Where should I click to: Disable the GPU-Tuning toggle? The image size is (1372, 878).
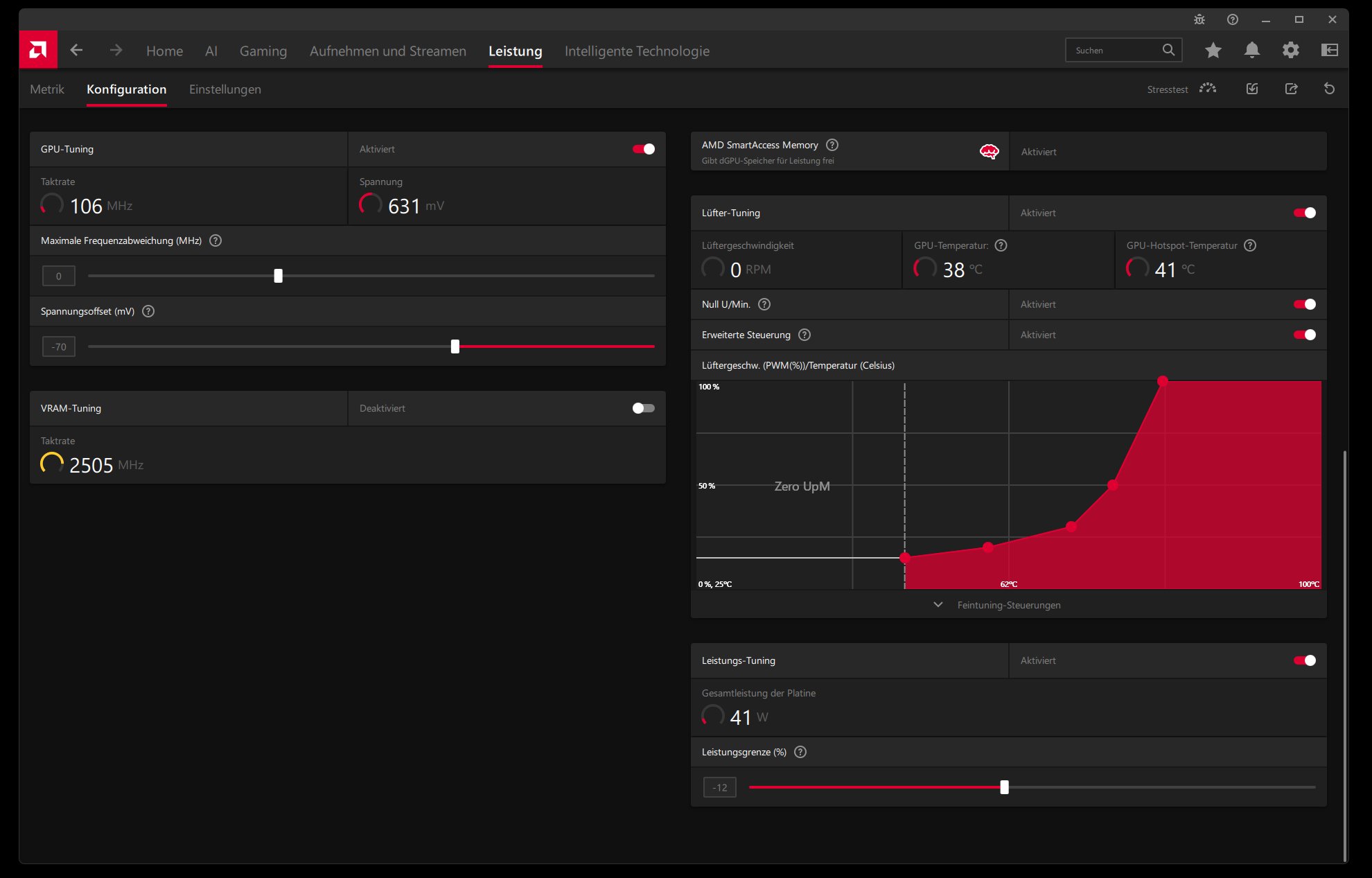pyautogui.click(x=643, y=149)
